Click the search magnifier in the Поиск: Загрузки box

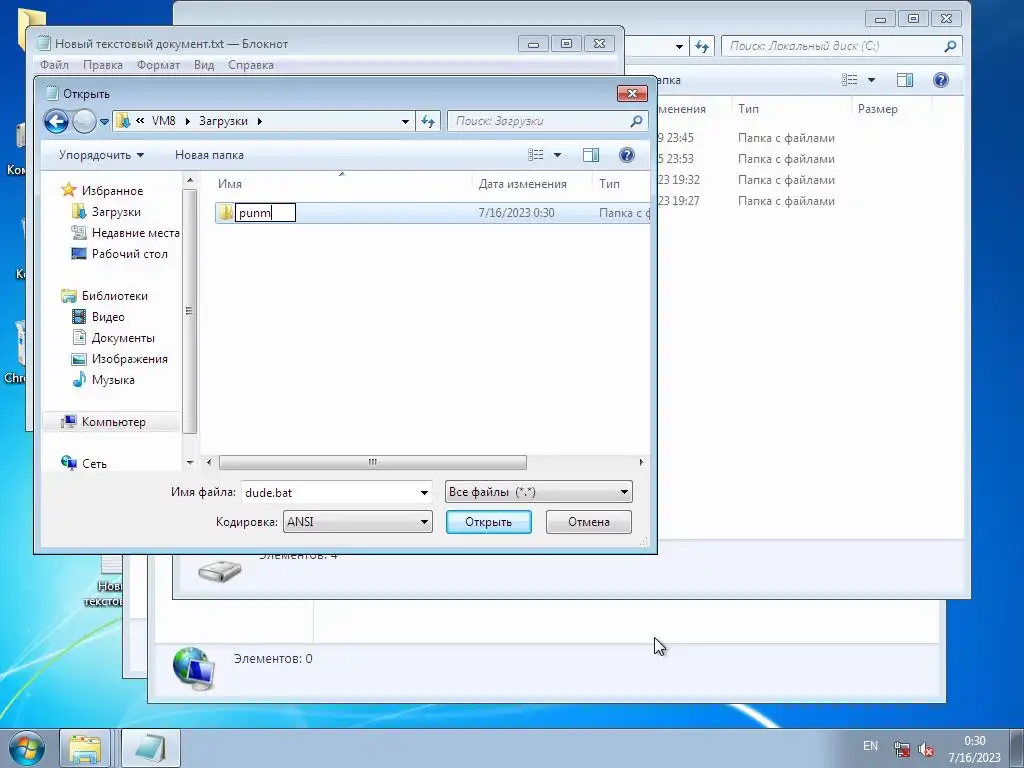(636, 121)
